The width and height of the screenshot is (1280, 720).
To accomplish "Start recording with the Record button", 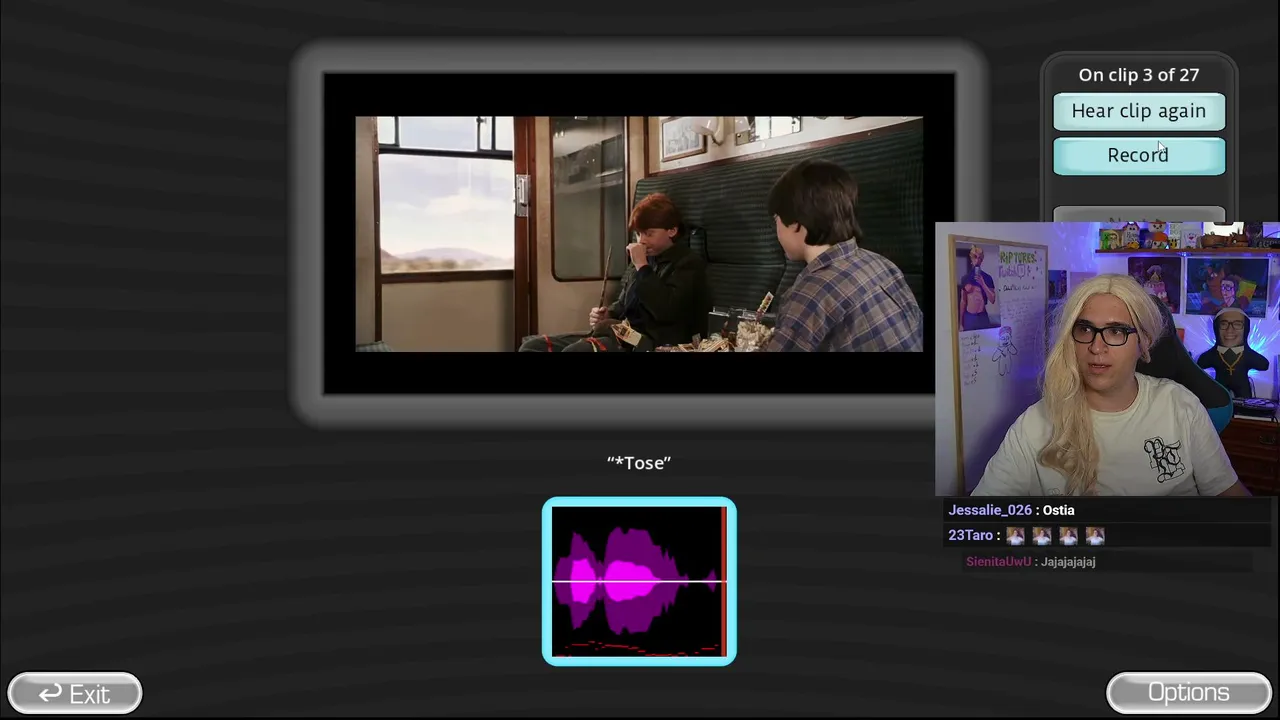I will pos(1139,155).
